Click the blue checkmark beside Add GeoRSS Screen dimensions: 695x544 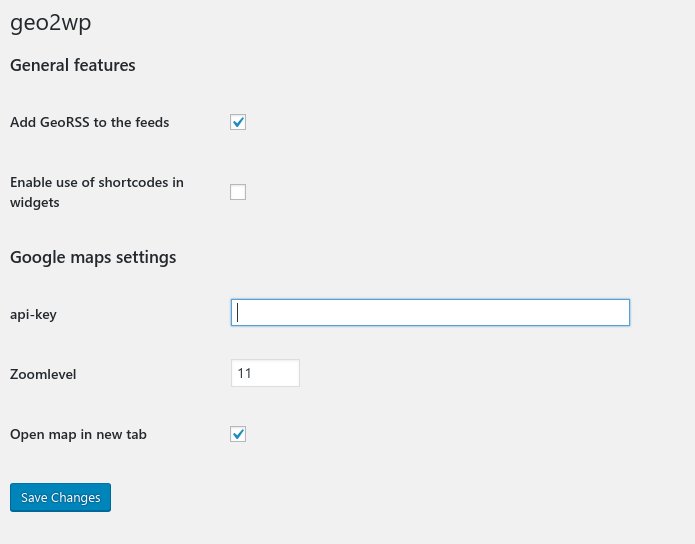[238, 123]
